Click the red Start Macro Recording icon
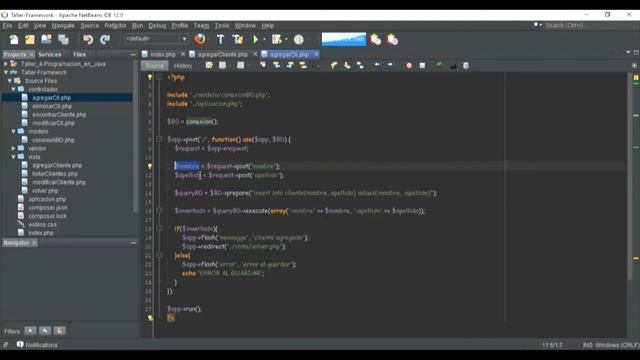Screen dimensions: 640x360 409,65
